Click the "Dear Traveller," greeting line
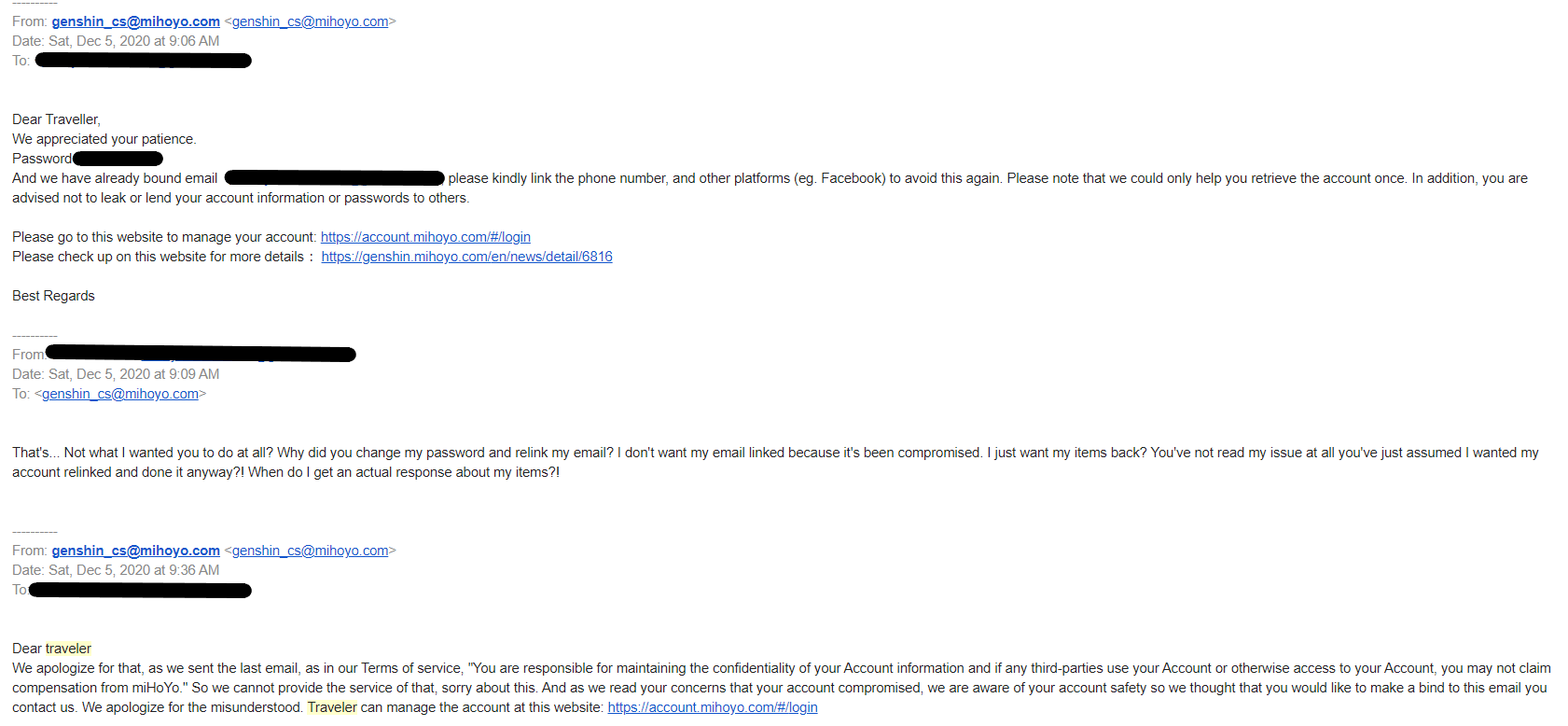This screenshot has width=1568, height=726. tap(56, 119)
